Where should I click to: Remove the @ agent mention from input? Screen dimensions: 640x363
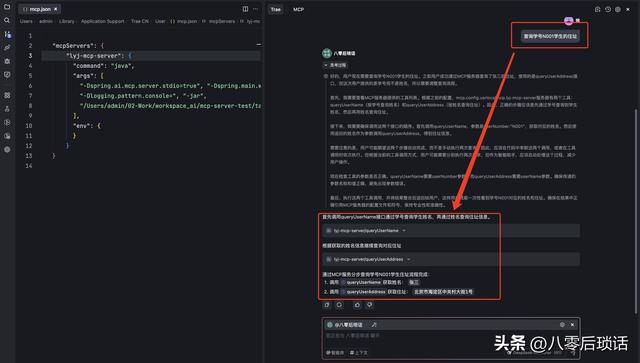pyautogui.click(x=573, y=324)
